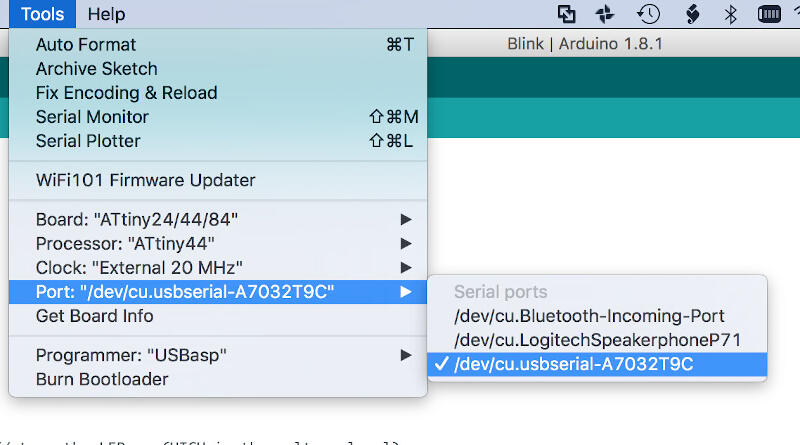Click the Bluetooth icon in the menu bar

tap(730, 14)
